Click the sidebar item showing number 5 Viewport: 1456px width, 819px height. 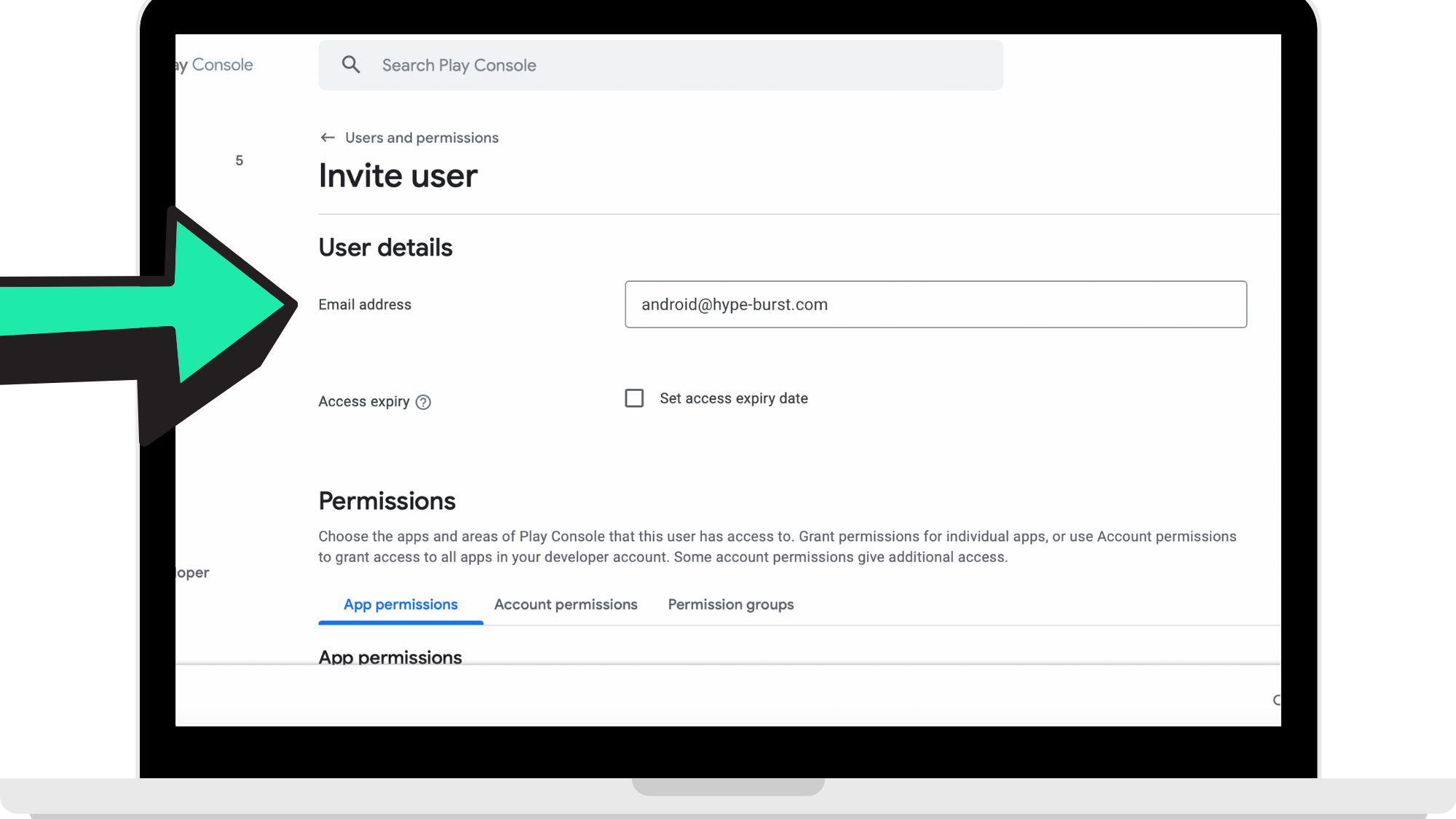(x=239, y=160)
